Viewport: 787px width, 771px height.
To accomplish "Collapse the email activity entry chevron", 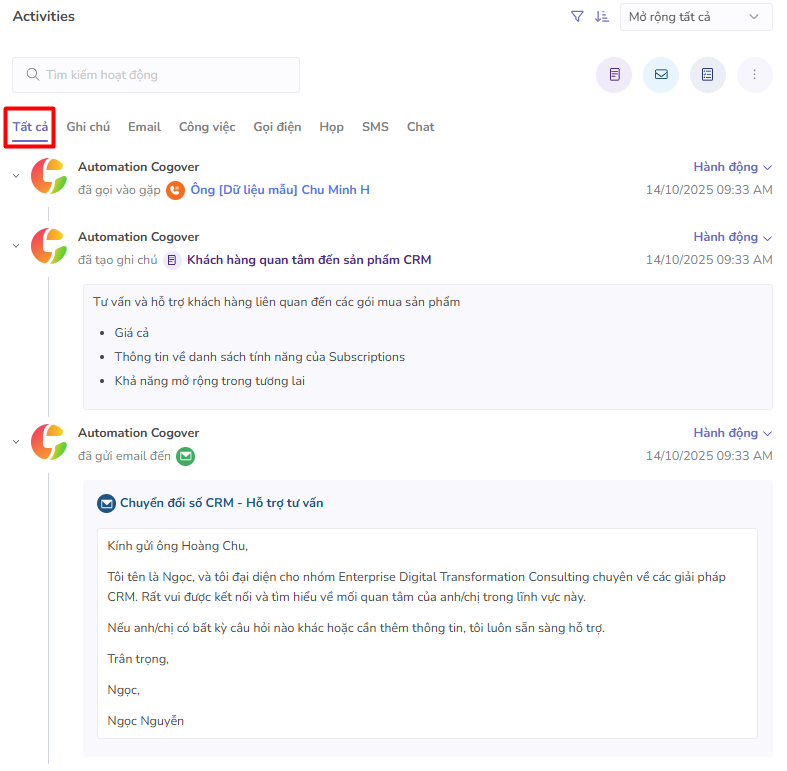I will click(16, 442).
